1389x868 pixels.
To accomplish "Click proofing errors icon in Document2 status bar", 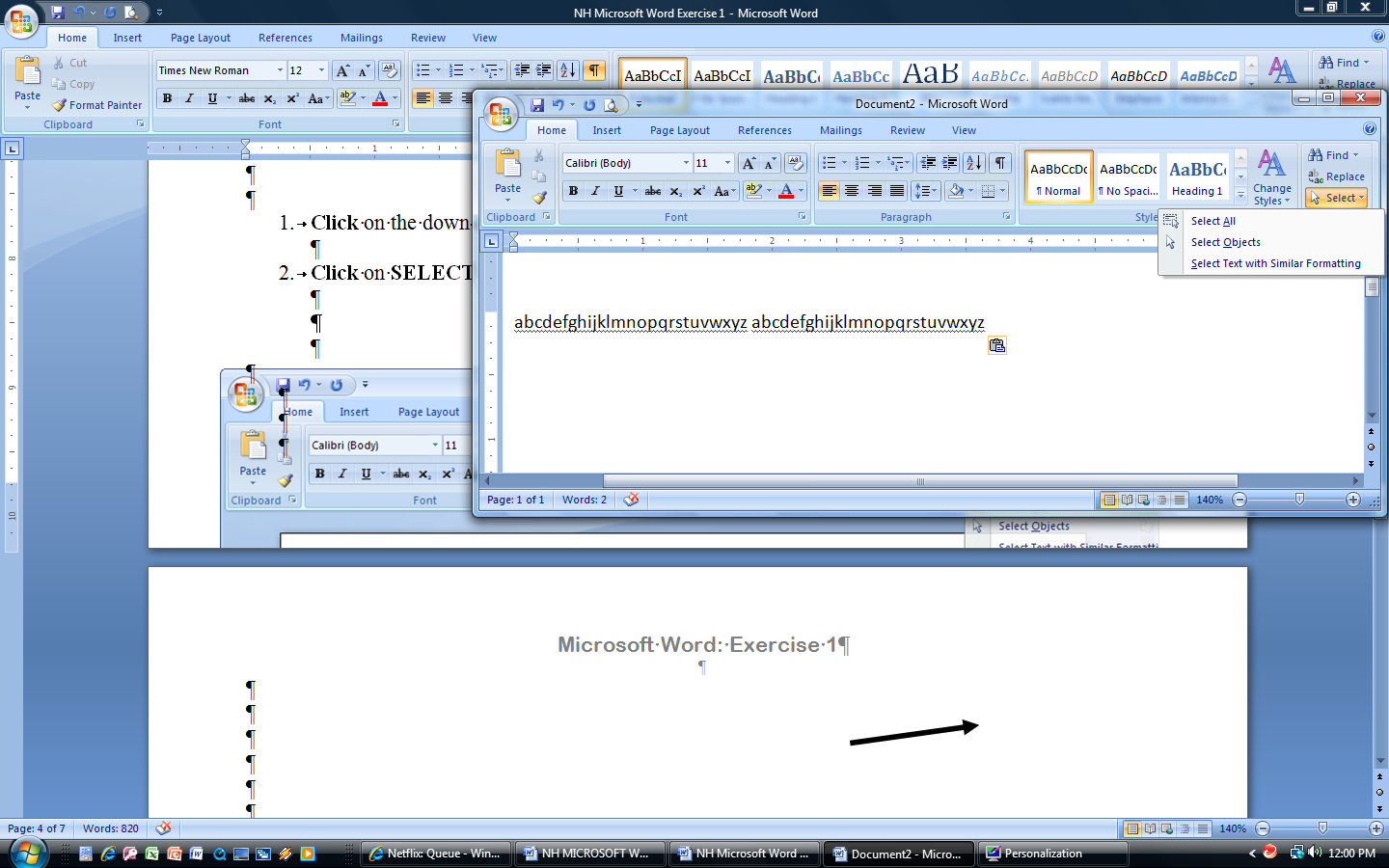I will tap(631, 500).
